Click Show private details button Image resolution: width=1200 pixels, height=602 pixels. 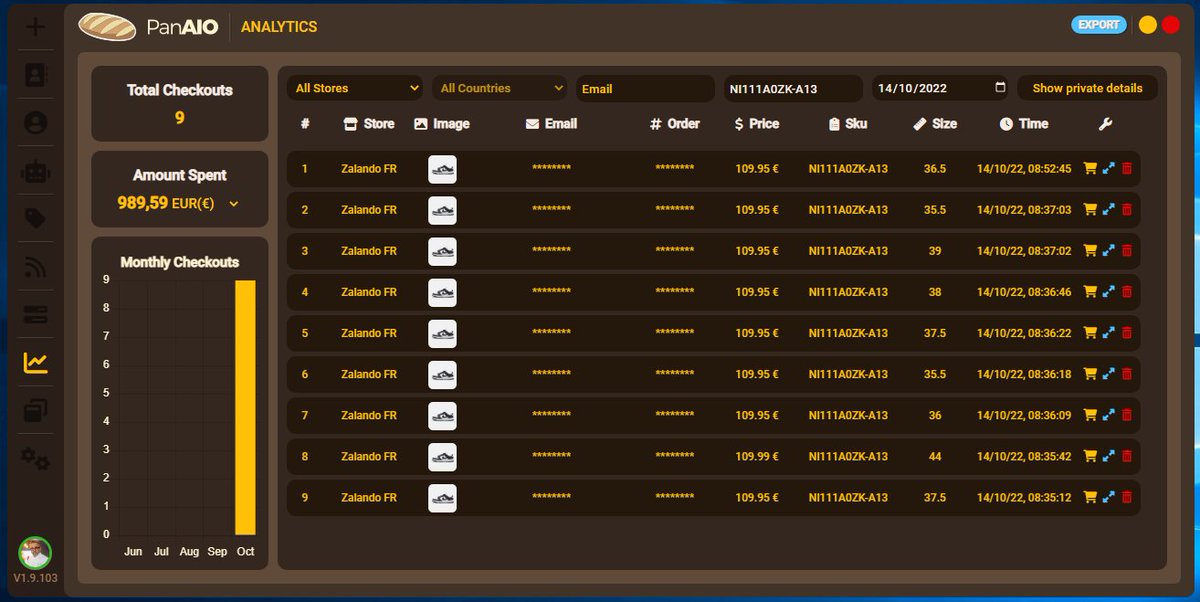pyautogui.click(x=1087, y=88)
